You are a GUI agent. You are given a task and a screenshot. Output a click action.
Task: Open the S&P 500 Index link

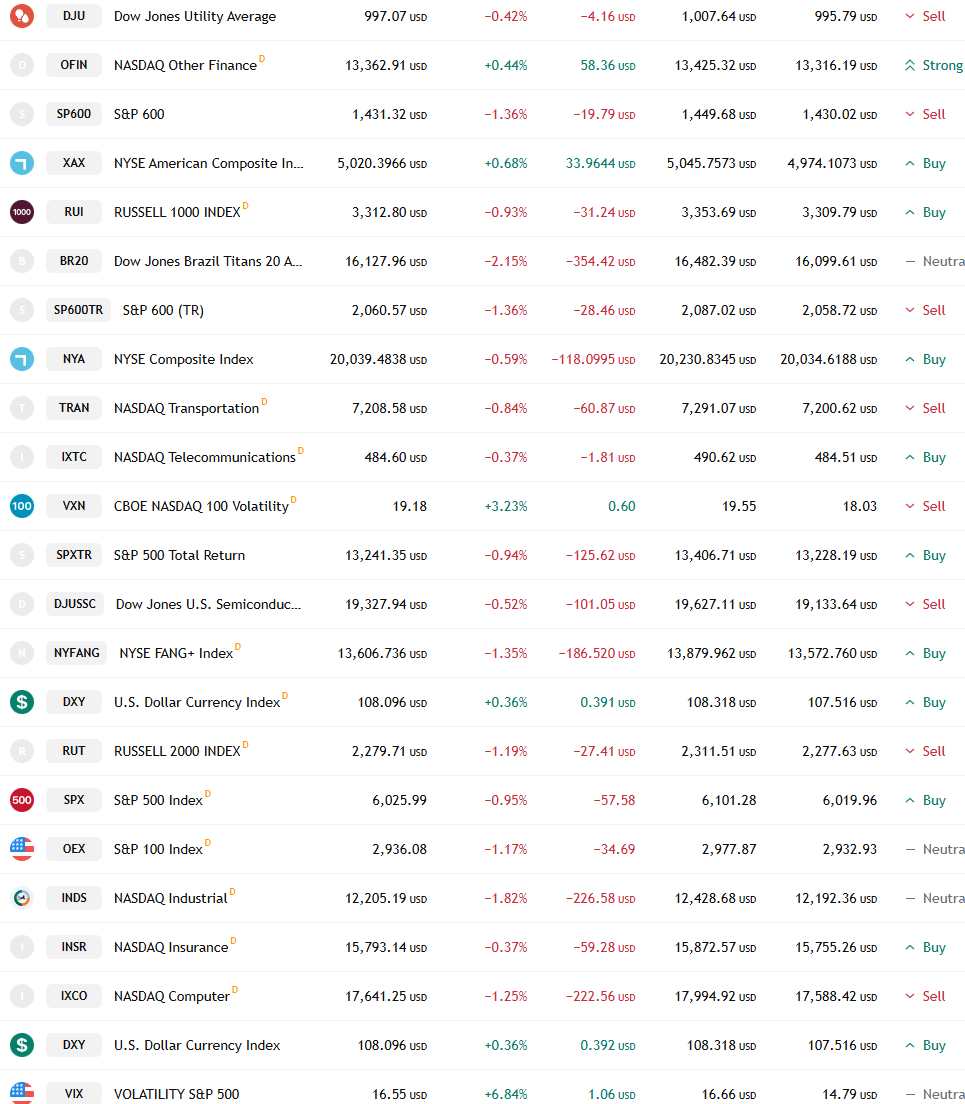(x=158, y=801)
